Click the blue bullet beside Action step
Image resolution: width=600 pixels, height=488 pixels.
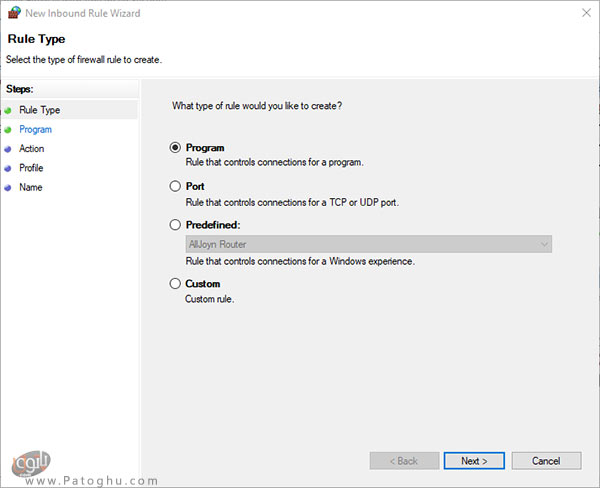[x=8, y=149]
